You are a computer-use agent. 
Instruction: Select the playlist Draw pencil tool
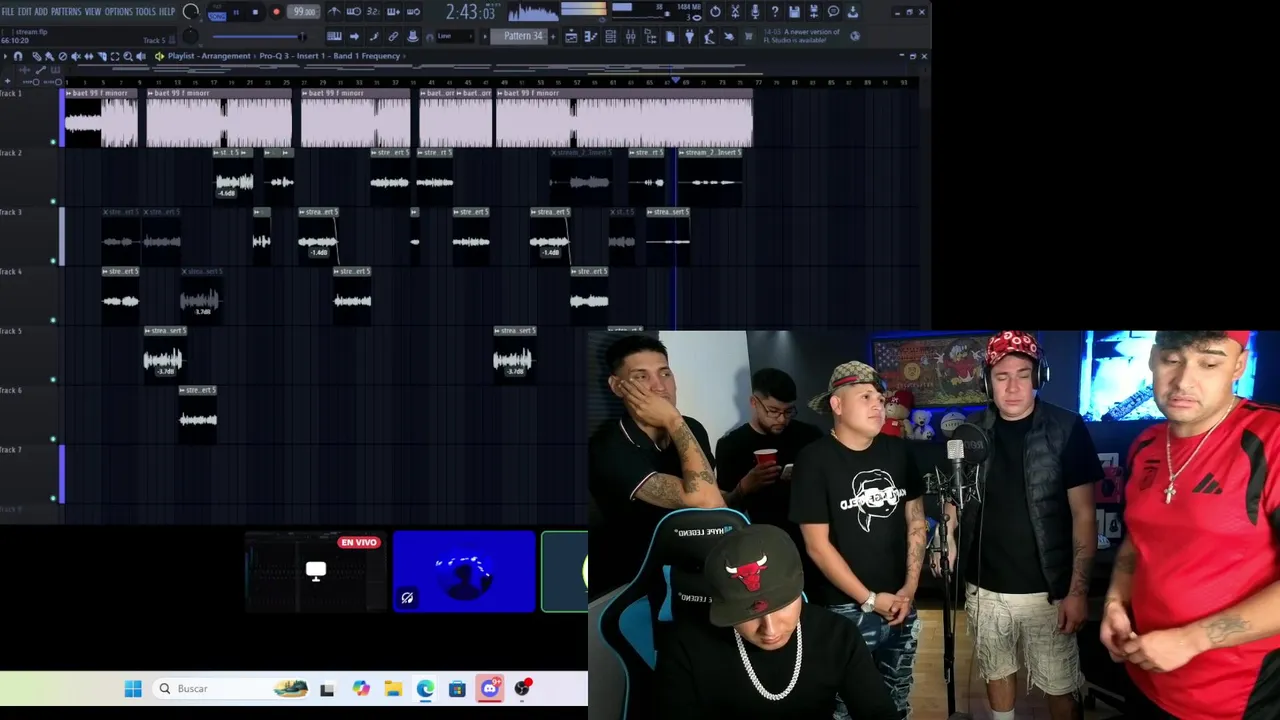(36, 56)
